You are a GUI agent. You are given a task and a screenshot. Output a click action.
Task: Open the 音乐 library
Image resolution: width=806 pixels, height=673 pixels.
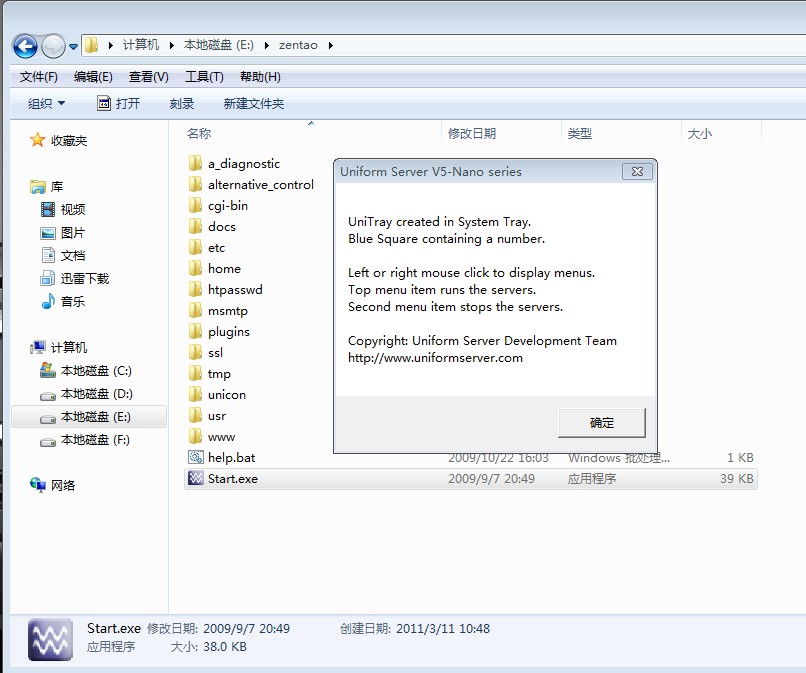pyautogui.click(x=63, y=301)
